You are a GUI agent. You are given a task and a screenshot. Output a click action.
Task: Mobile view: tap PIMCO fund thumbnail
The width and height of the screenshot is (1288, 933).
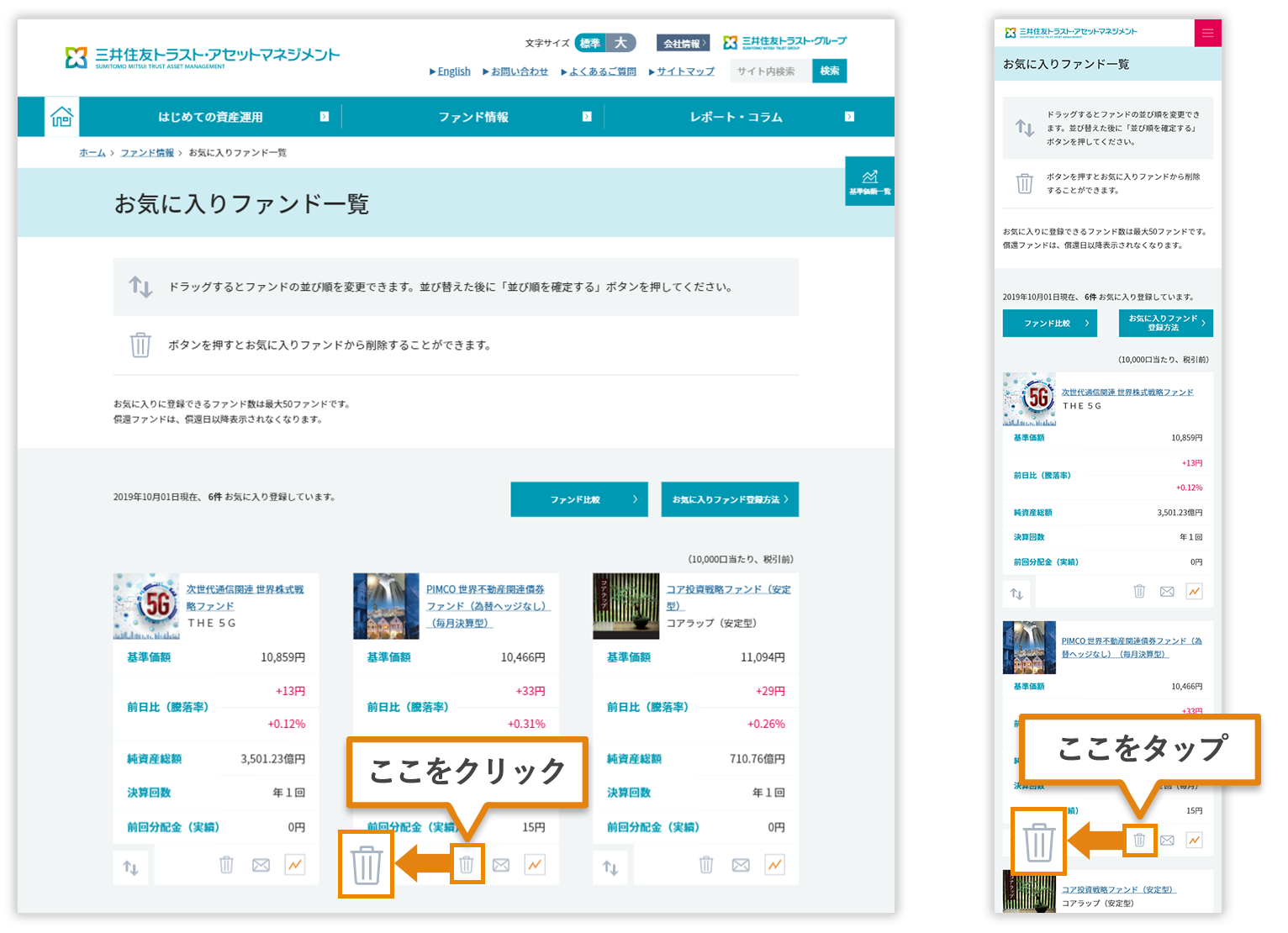[x=1029, y=647]
